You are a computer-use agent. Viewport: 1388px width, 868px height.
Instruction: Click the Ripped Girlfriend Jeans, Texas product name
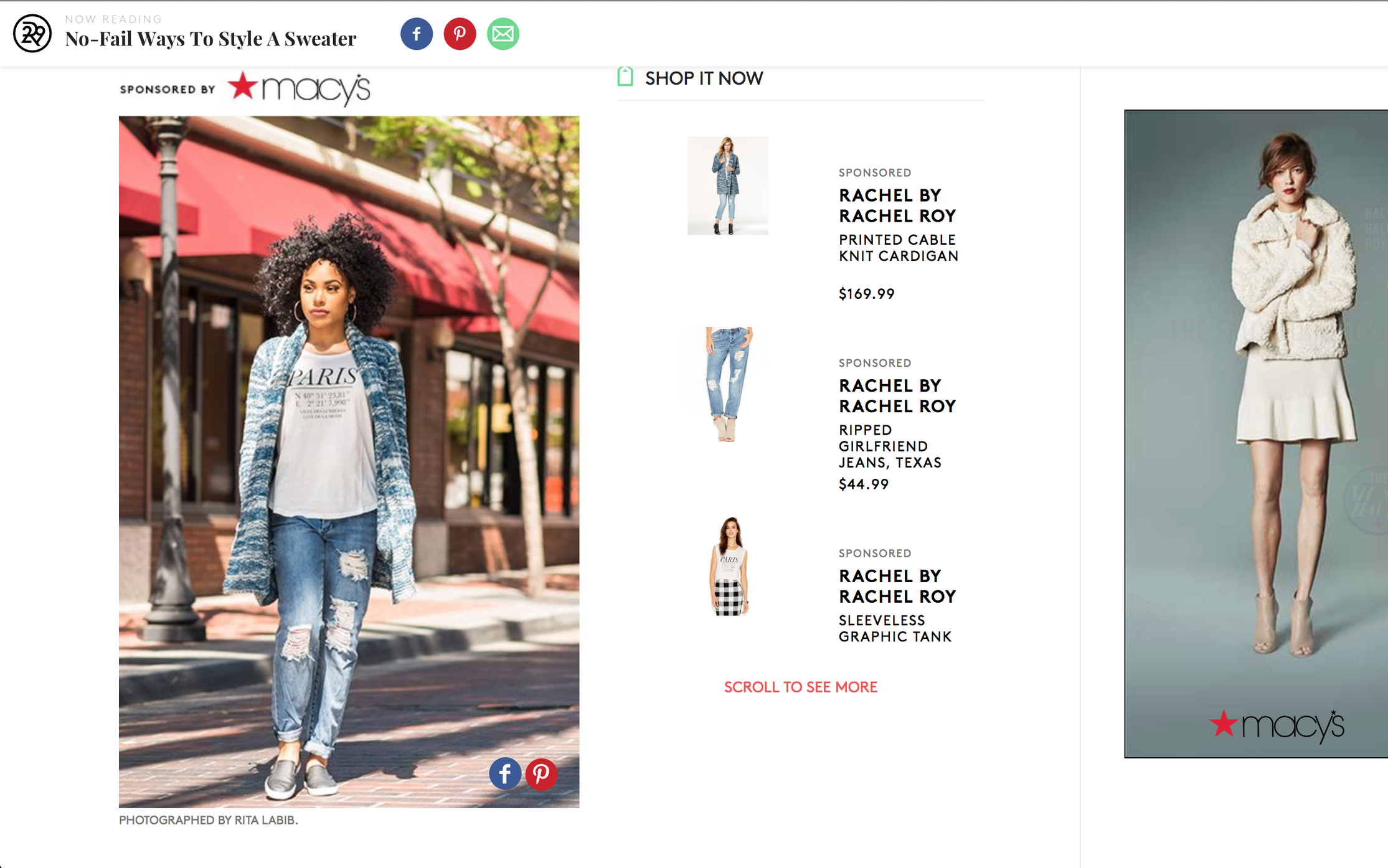(890, 446)
